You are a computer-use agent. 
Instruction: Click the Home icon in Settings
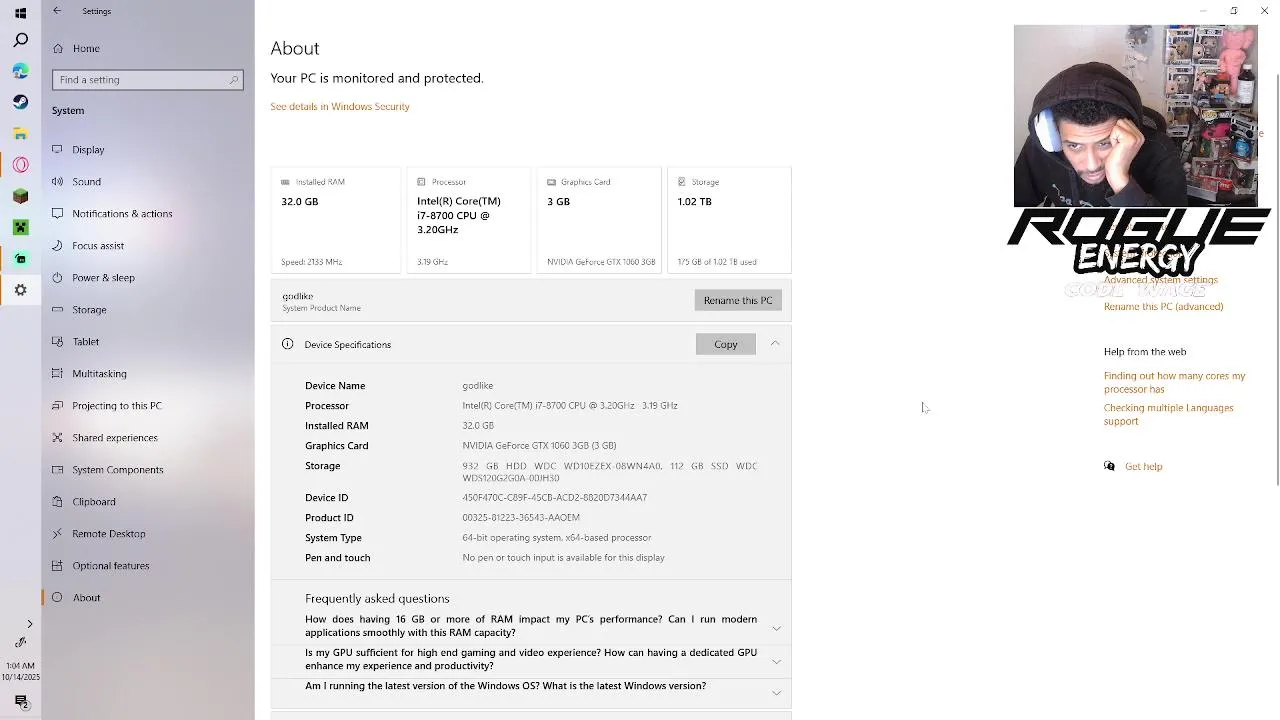[58, 48]
